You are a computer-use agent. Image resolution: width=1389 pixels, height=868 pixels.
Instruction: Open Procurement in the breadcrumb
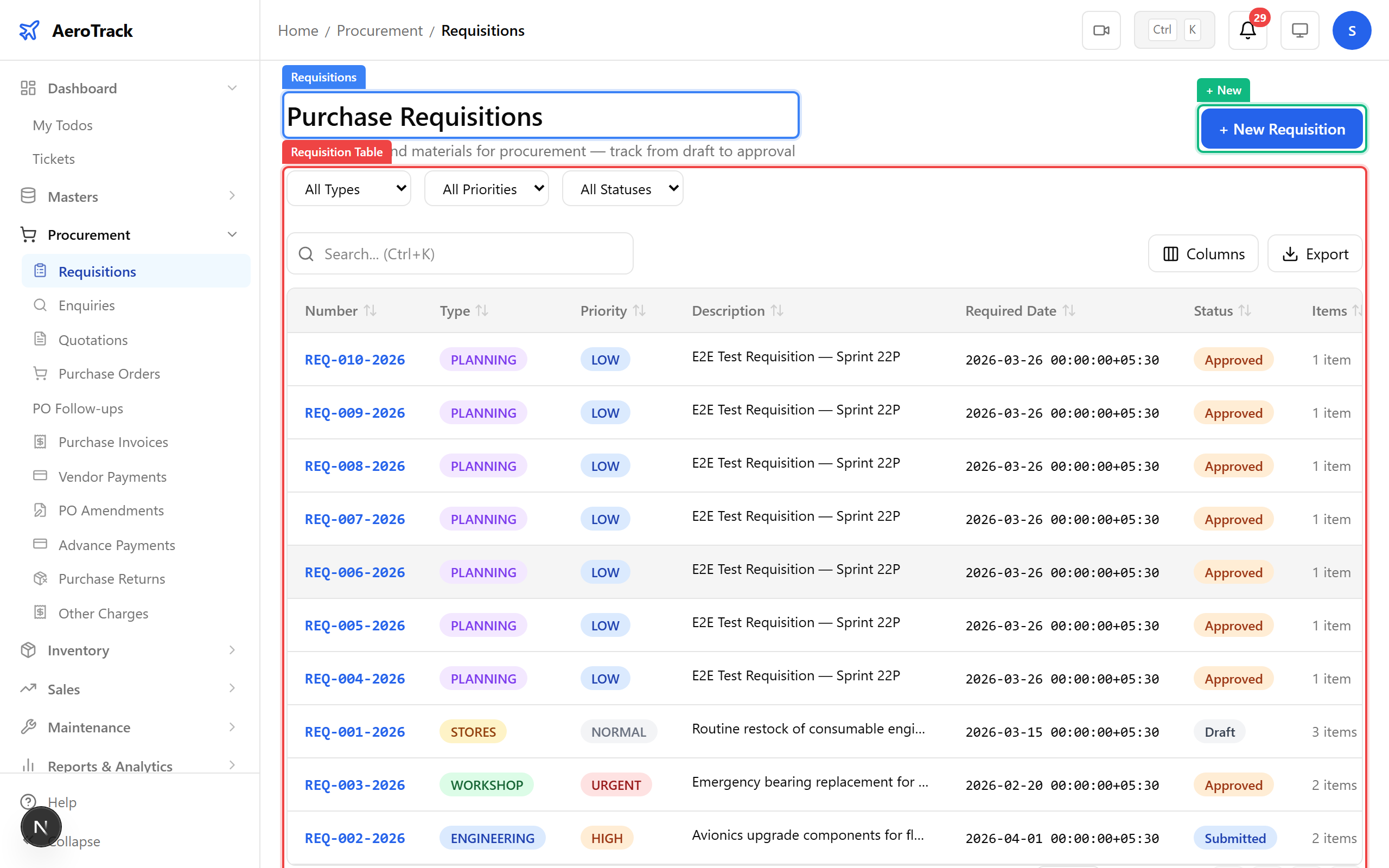coord(379,30)
